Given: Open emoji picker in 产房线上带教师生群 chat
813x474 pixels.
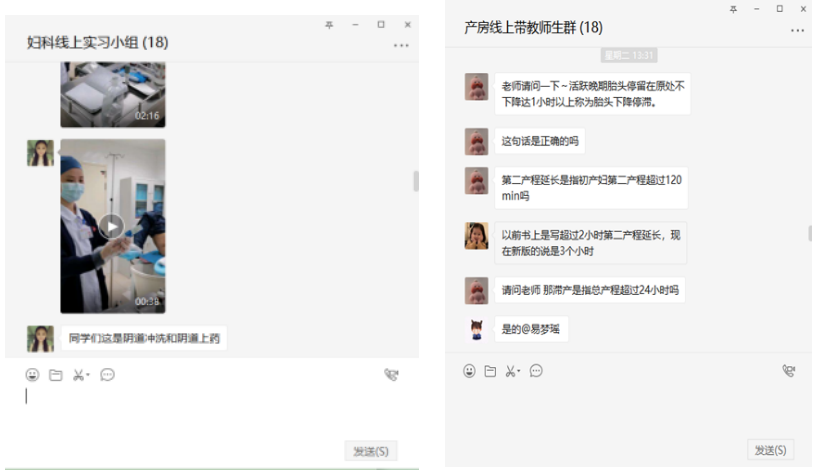Looking at the screenshot, I should (469, 371).
